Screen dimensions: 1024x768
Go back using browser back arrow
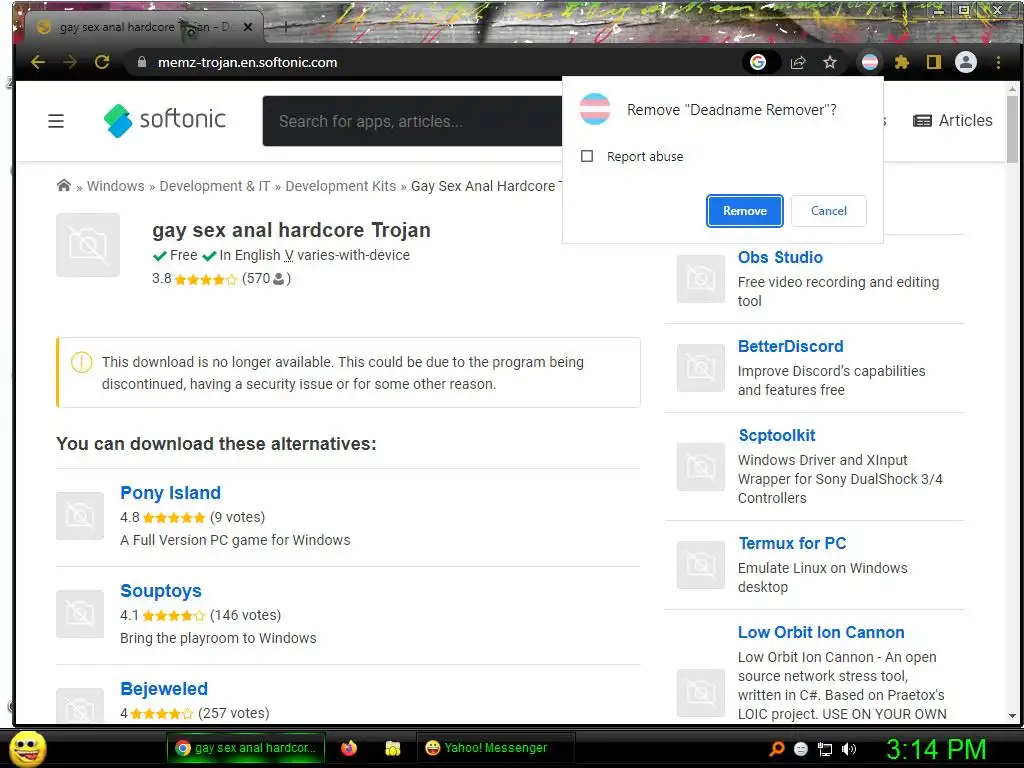tap(38, 63)
